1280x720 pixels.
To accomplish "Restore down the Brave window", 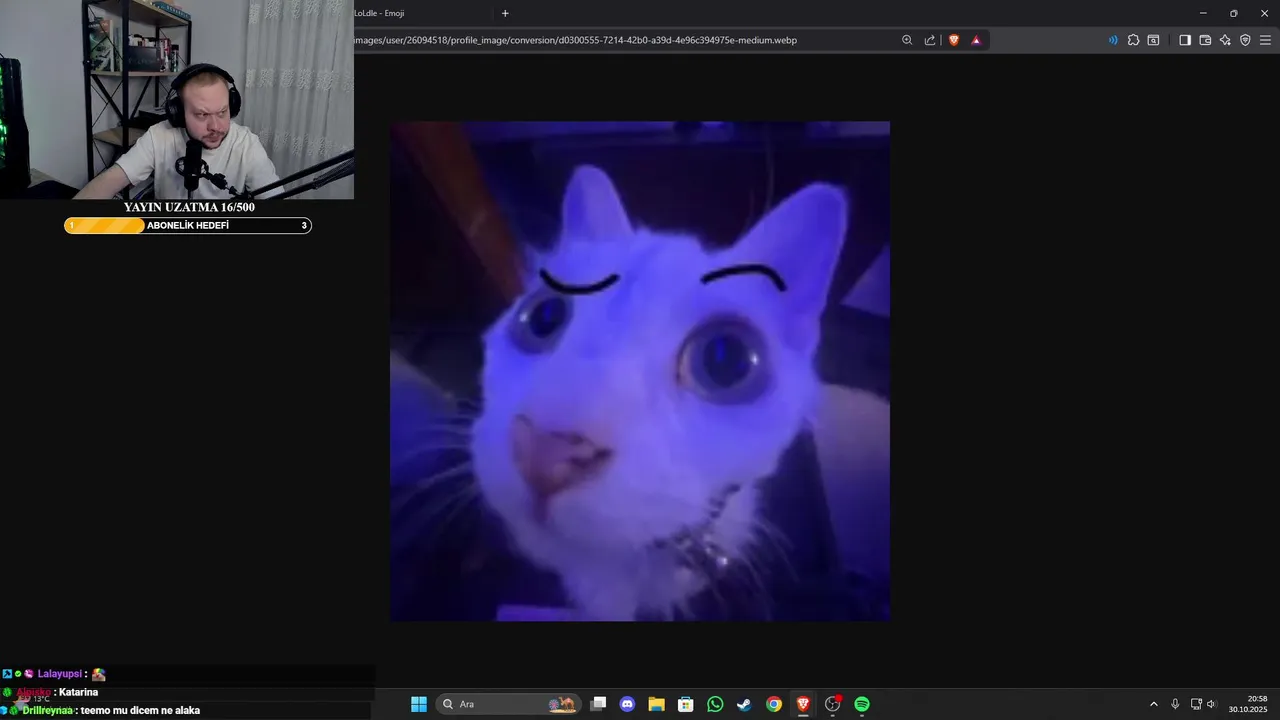I will pyautogui.click(x=1233, y=13).
